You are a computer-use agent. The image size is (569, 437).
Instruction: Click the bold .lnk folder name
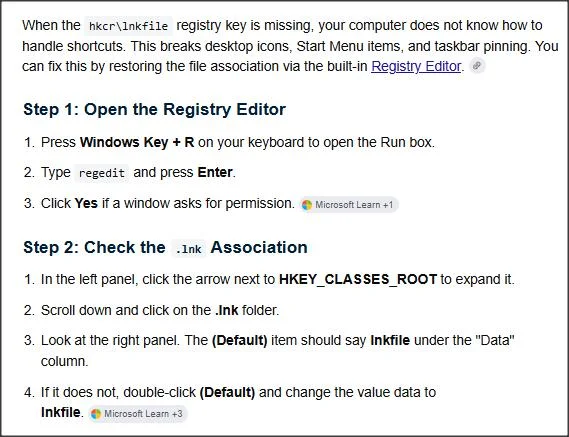pos(227,310)
